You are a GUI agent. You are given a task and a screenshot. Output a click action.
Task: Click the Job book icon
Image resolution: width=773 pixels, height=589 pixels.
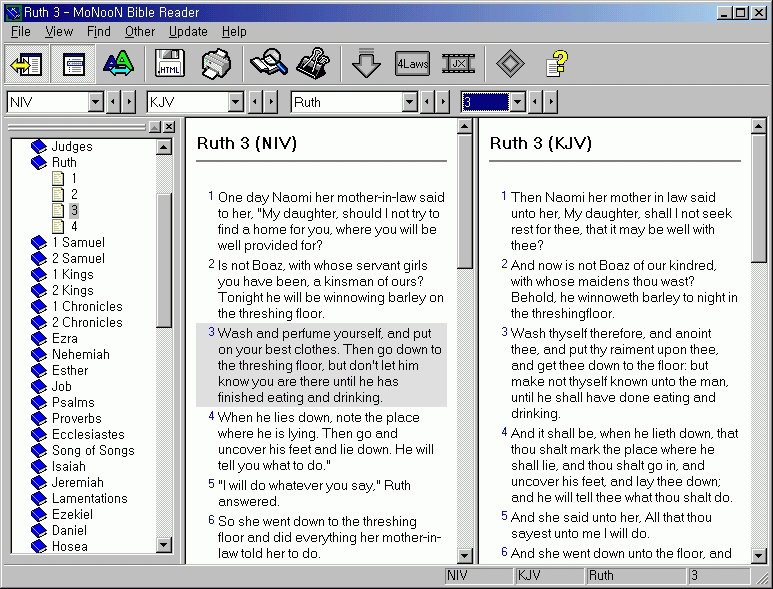click(x=38, y=386)
